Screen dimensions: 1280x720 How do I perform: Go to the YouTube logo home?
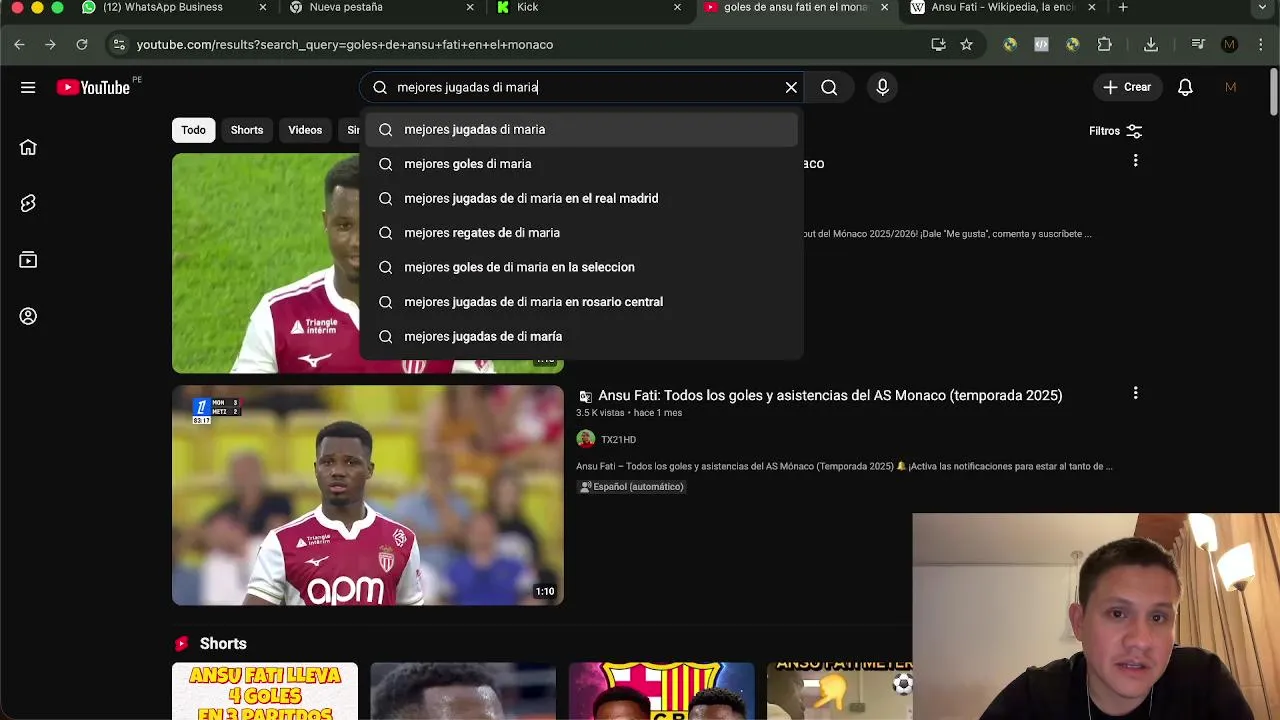point(93,87)
